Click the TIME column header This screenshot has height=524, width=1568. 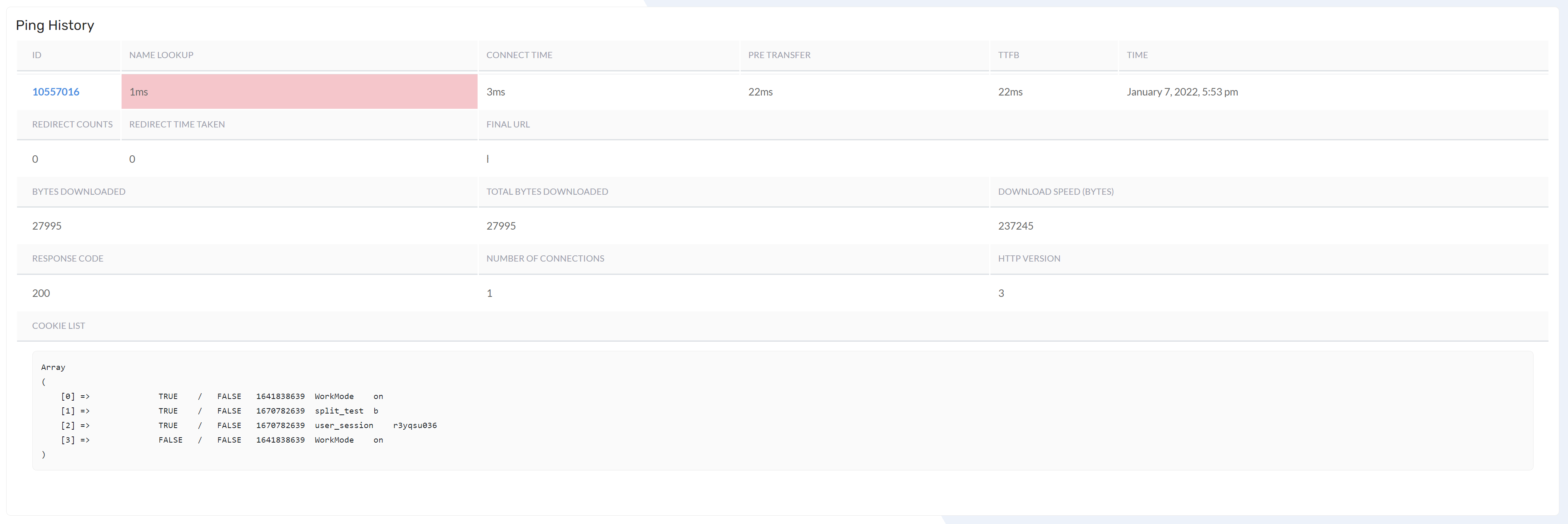point(1136,55)
